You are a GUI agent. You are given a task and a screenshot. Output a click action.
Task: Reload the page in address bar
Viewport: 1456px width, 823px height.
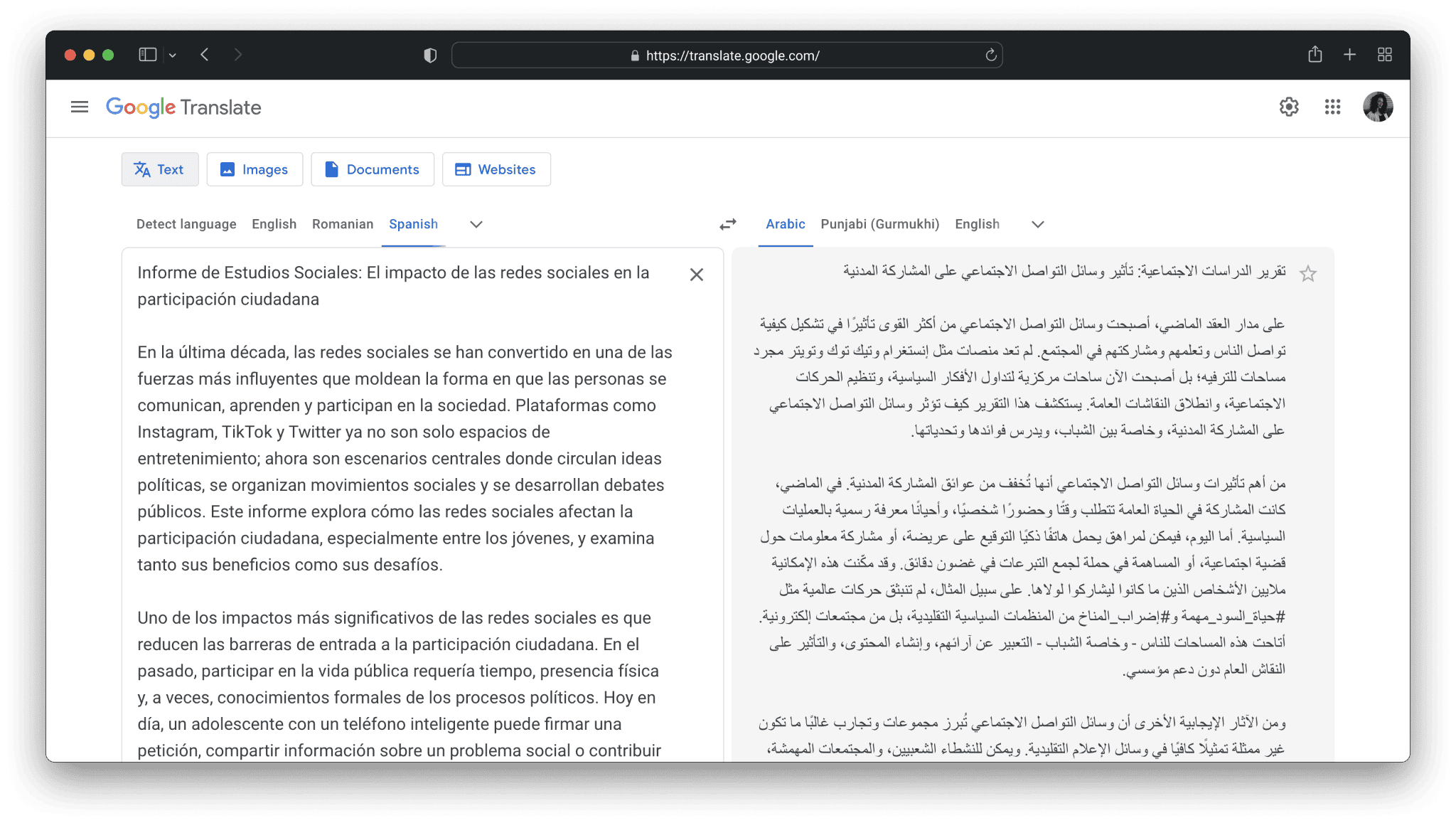point(990,55)
